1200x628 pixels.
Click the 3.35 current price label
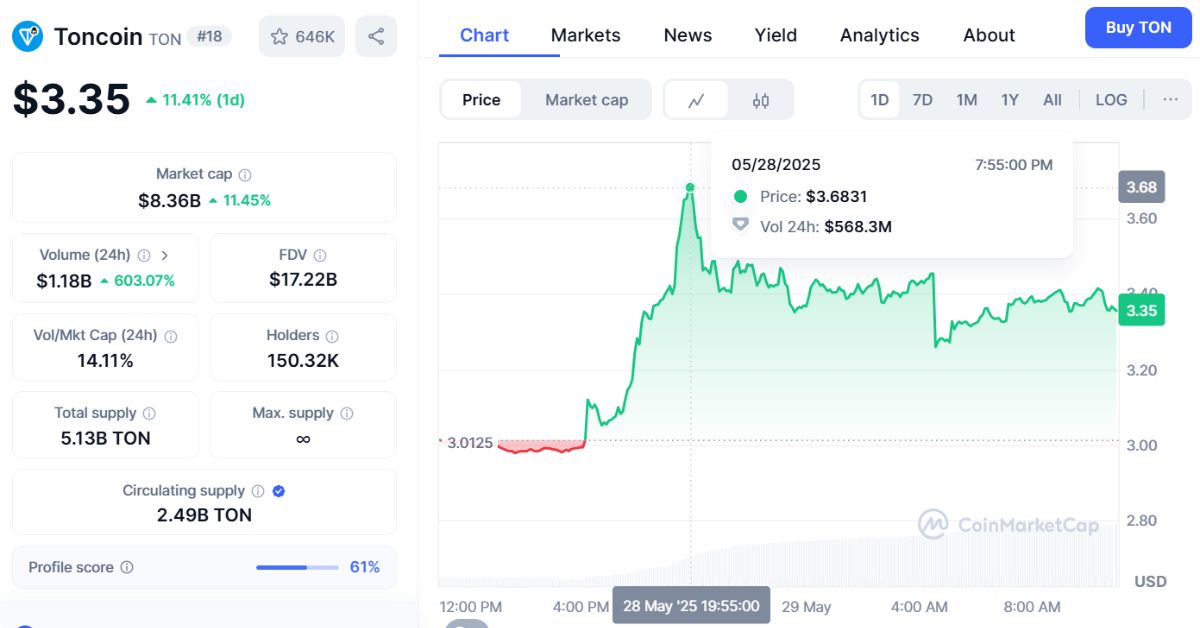(1141, 311)
